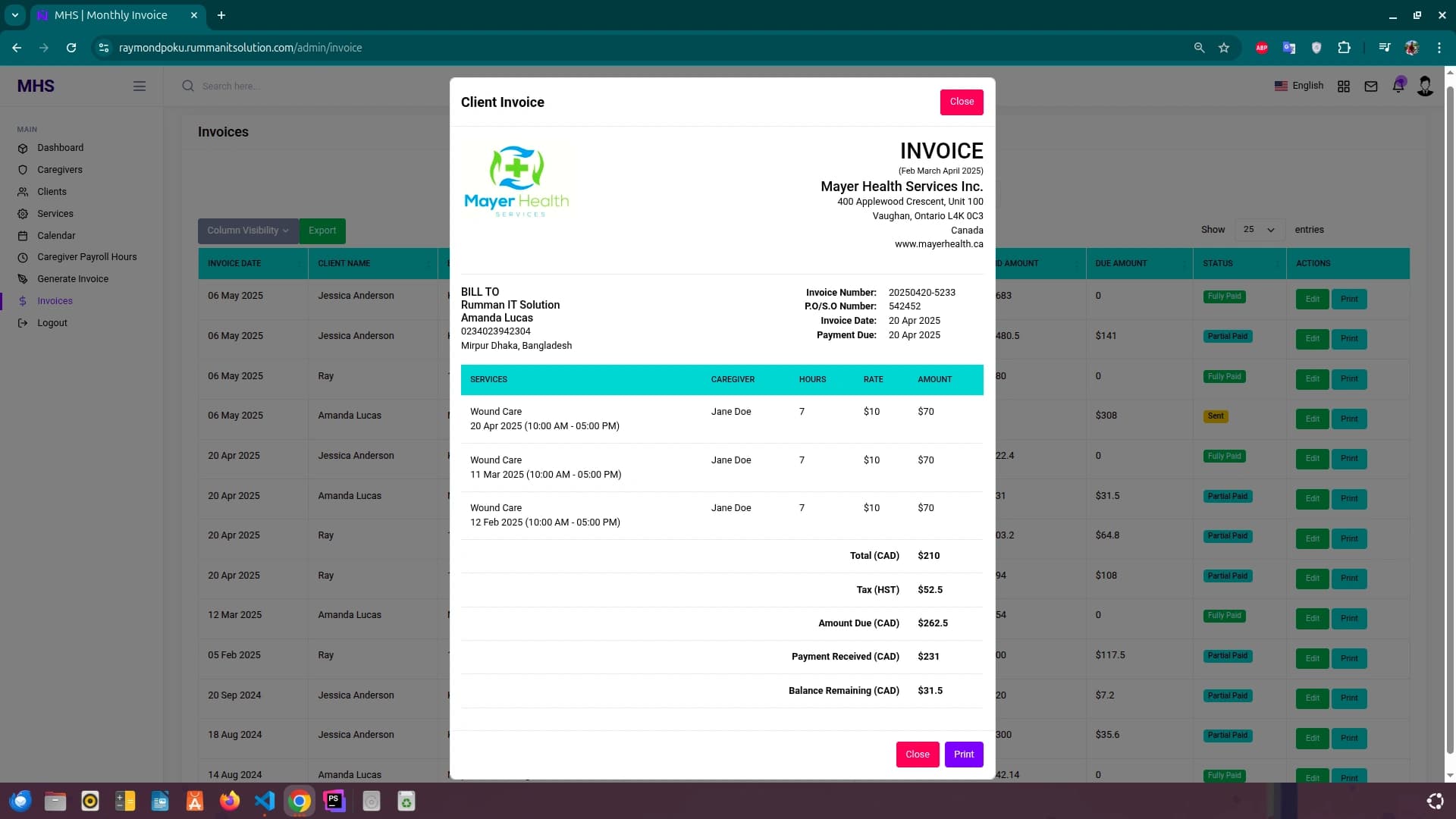Select Caregiver Payroll Hours menu item
Viewport: 1456px width, 819px height.
click(x=87, y=257)
